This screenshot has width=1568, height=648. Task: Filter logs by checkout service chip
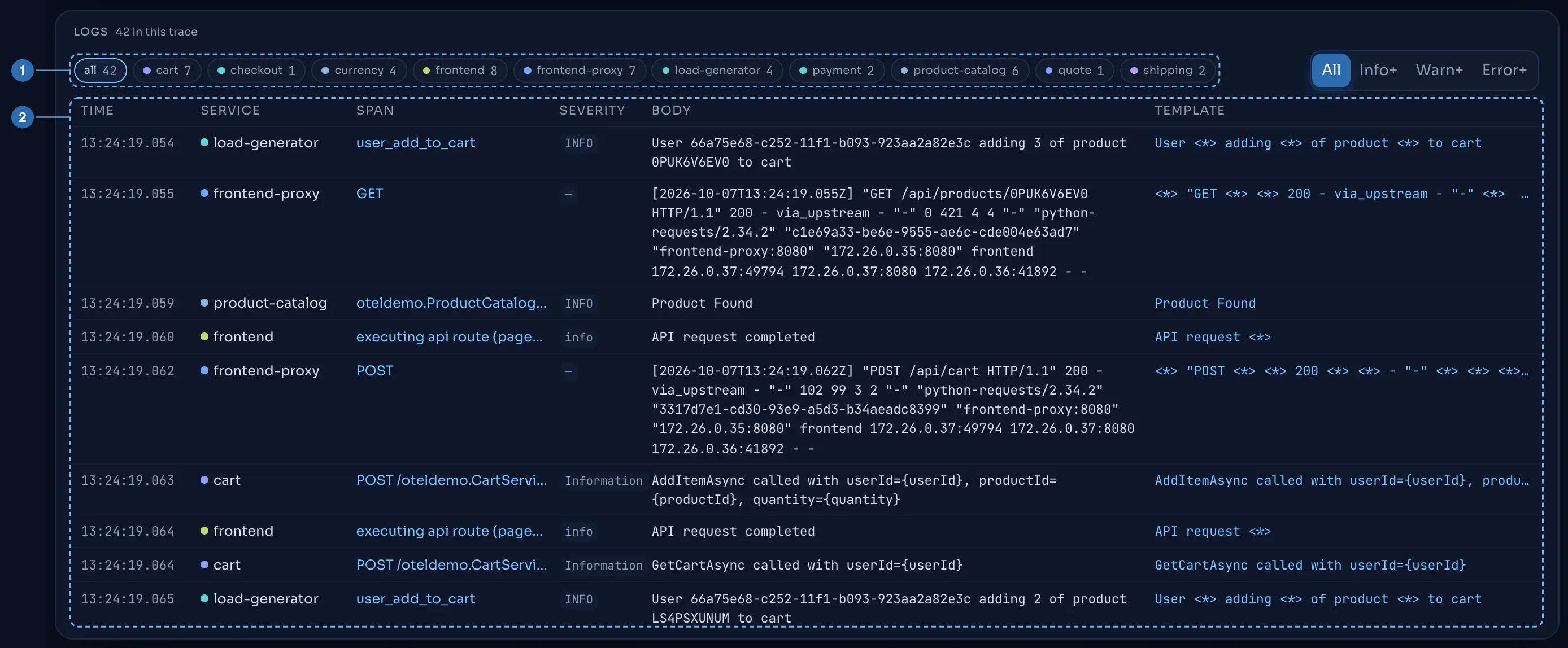(x=256, y=71)
